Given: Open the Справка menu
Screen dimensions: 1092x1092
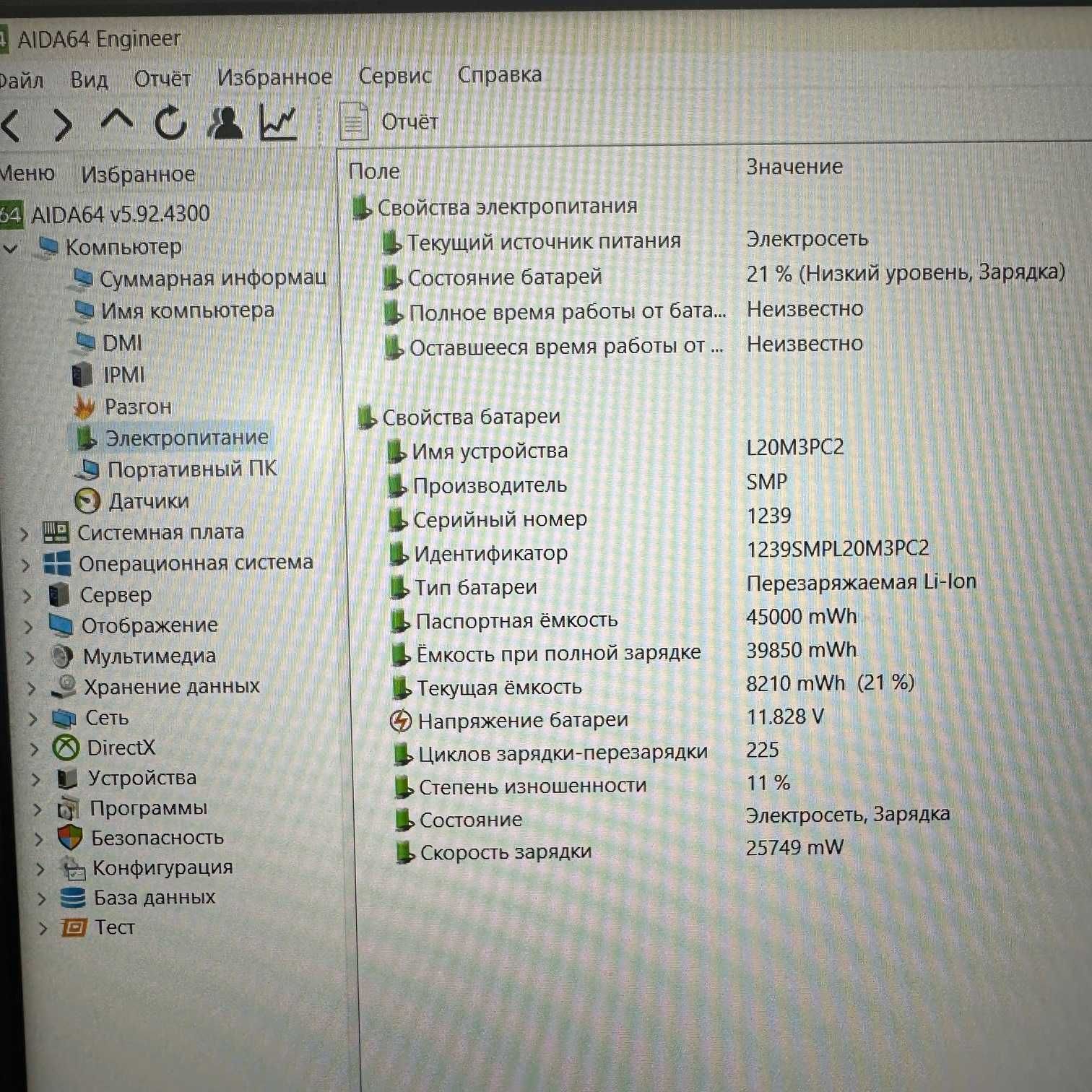Looking at the screenshot, I should coord(500,74).
